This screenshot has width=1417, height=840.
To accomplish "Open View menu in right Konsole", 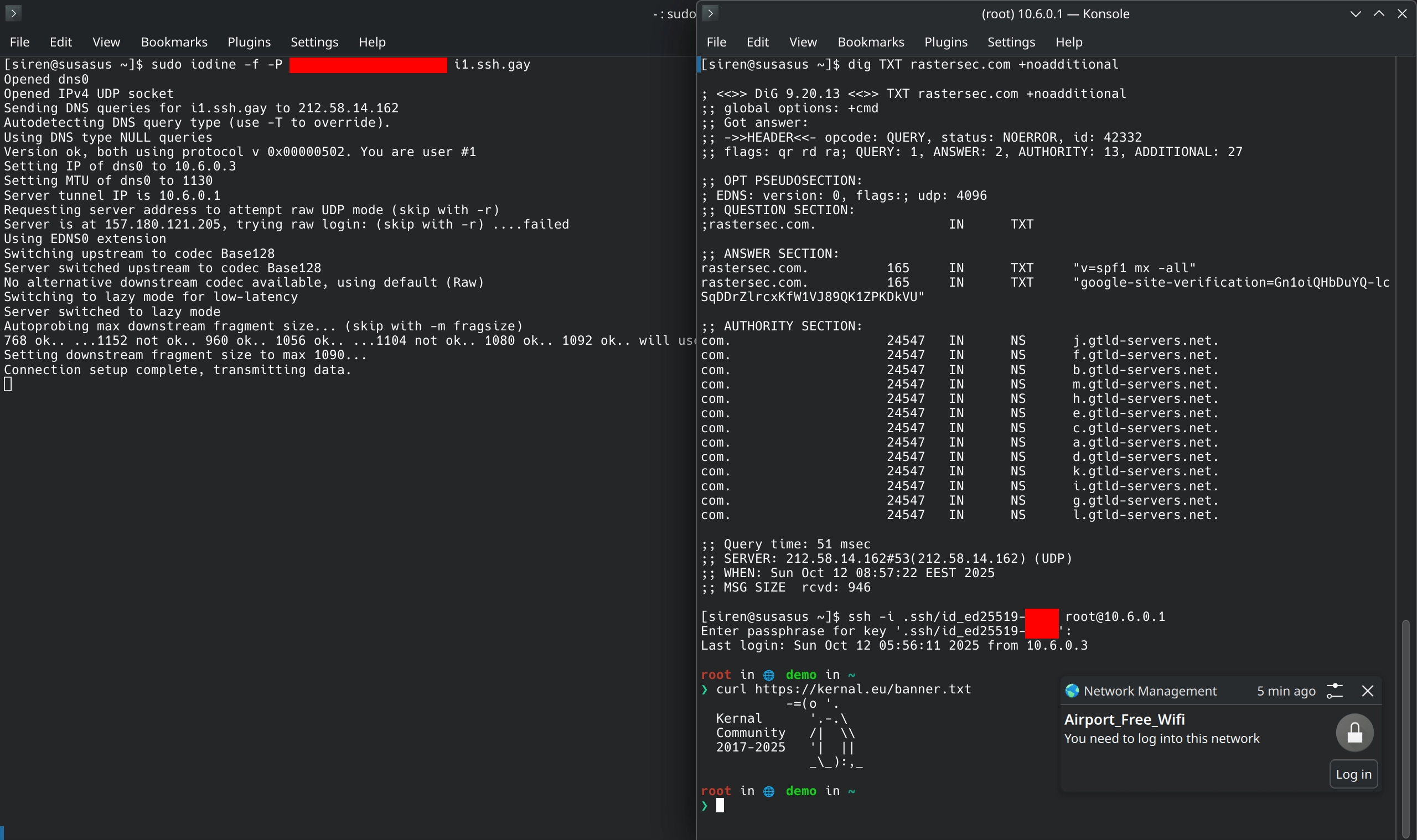I will click(802, 42).
